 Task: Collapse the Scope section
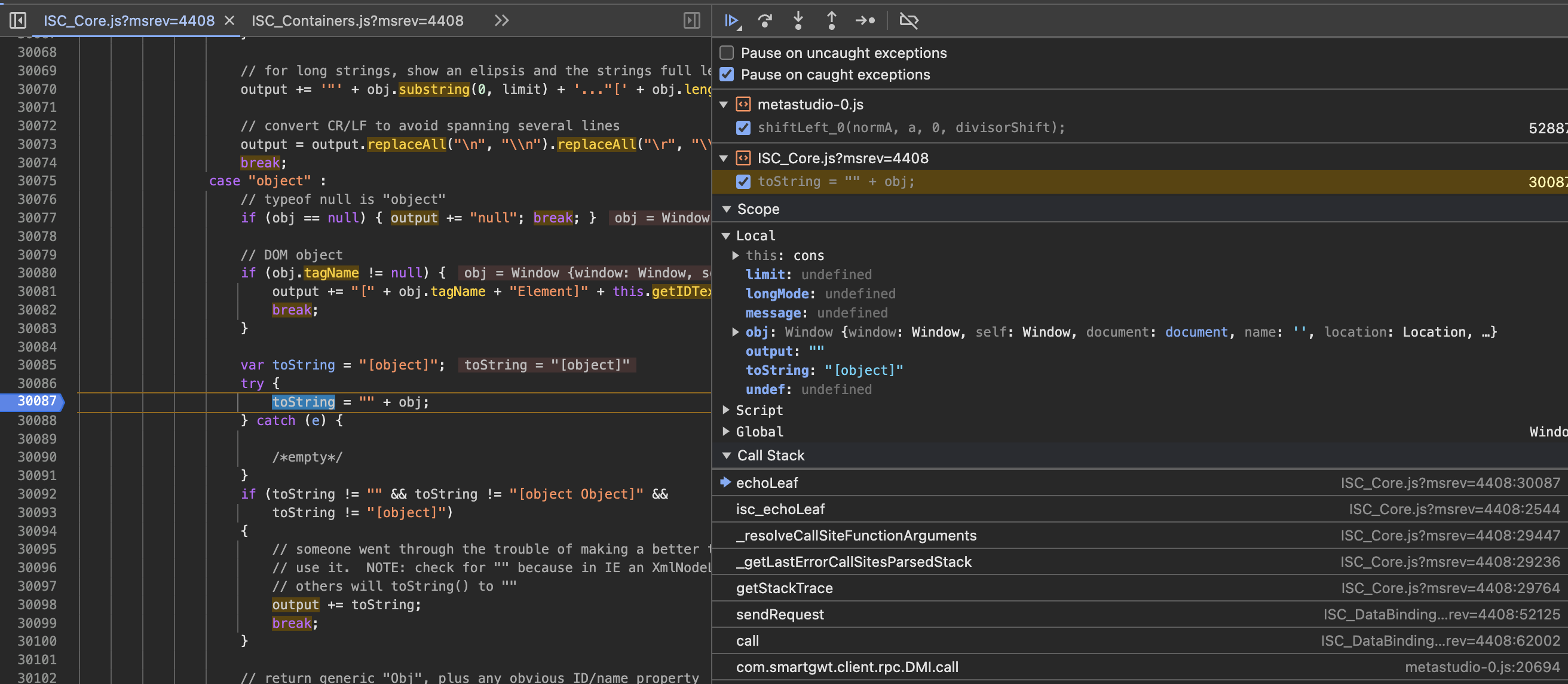(726, 209)
